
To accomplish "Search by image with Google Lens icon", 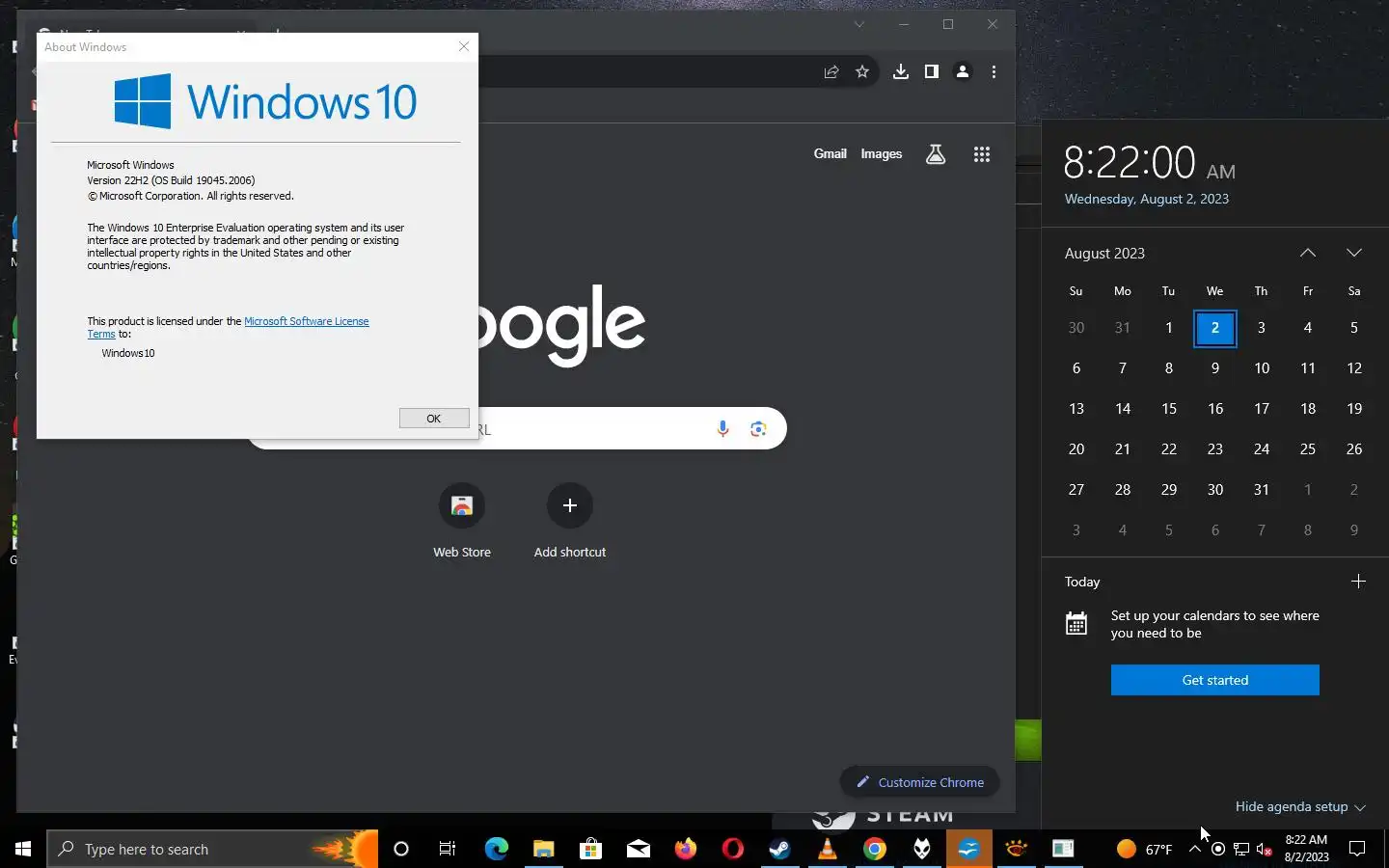I will (x=758, y=429).
